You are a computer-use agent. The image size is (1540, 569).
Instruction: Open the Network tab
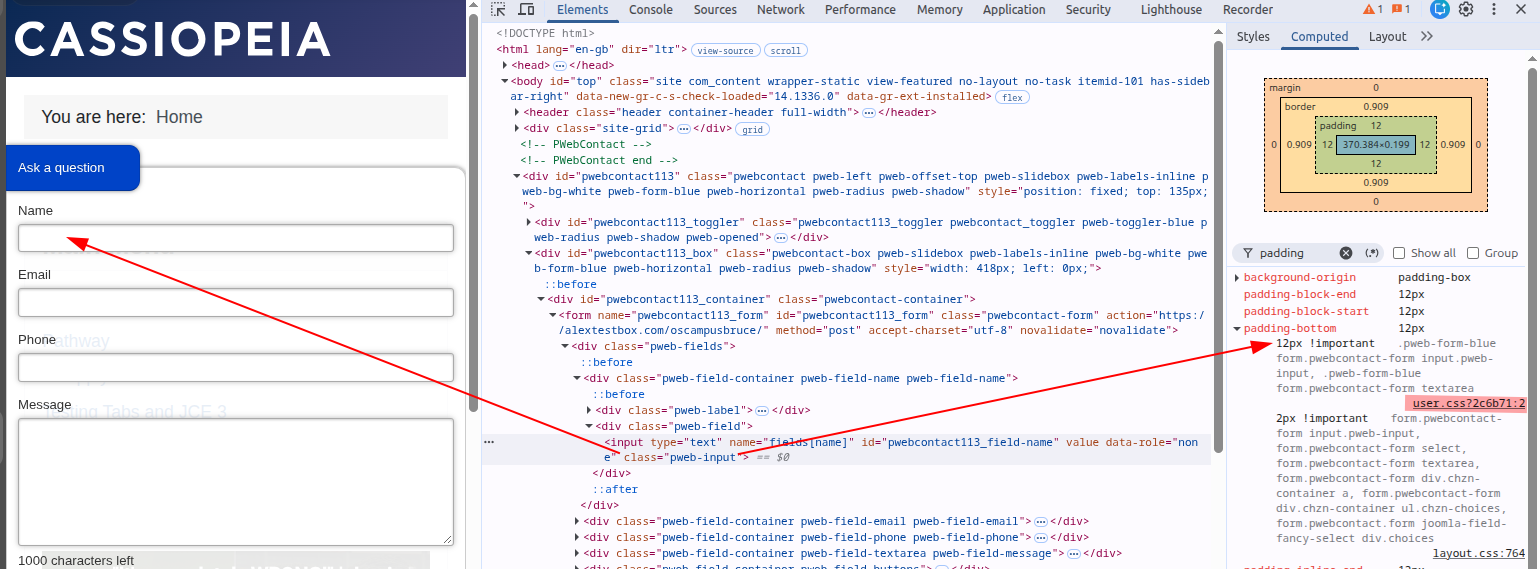pyautogui.click(x=780, y=10)
